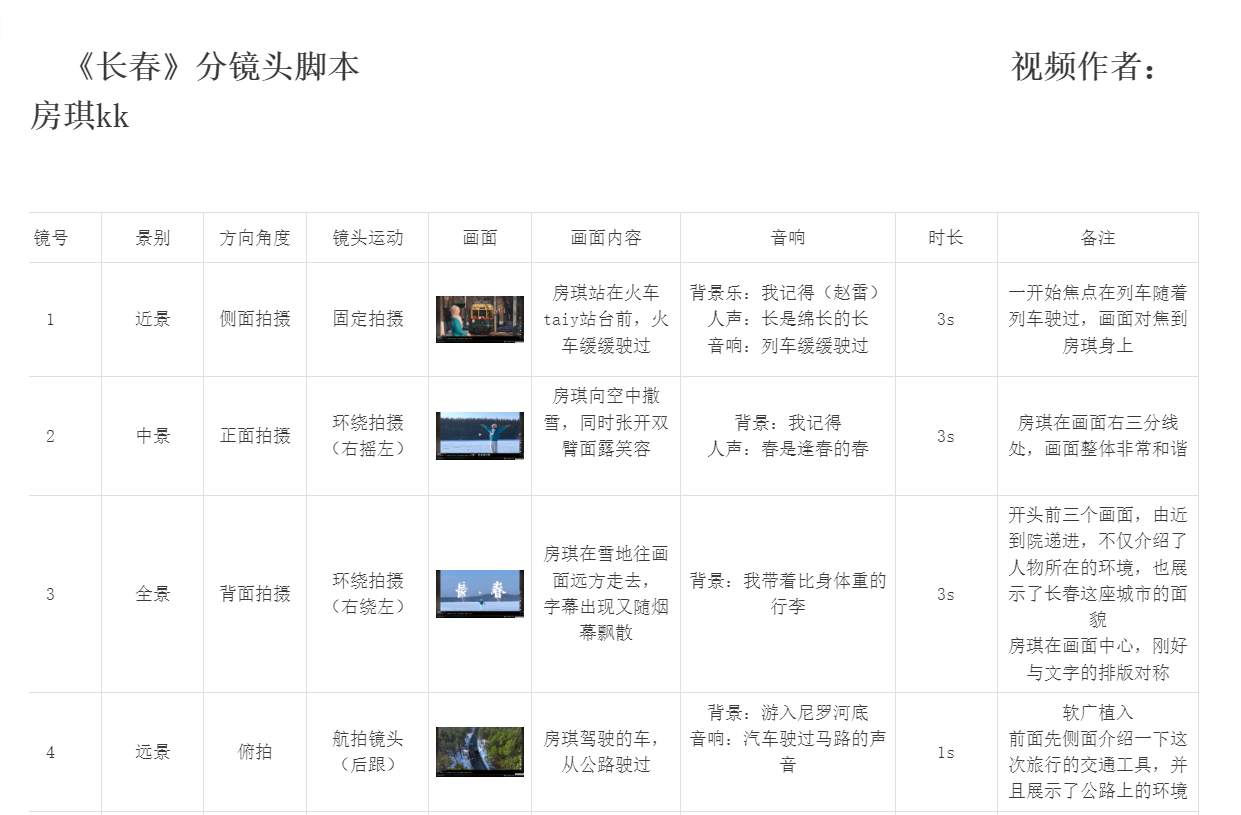Click the 备注 column header

[1098, 238]
